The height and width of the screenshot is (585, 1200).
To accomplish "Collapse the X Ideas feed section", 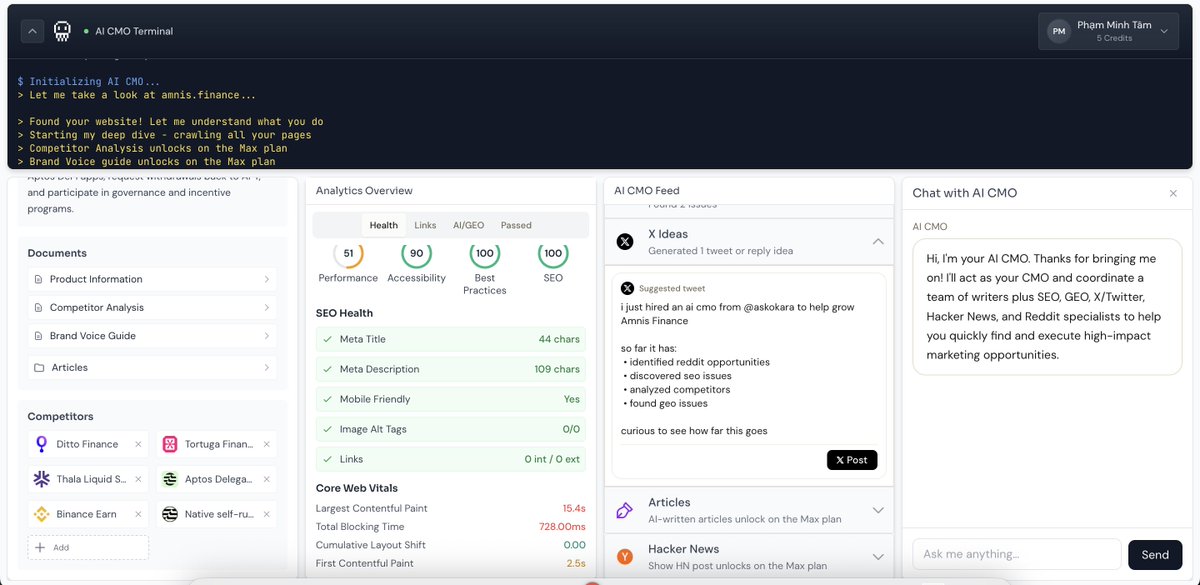I will pos(878,242).
